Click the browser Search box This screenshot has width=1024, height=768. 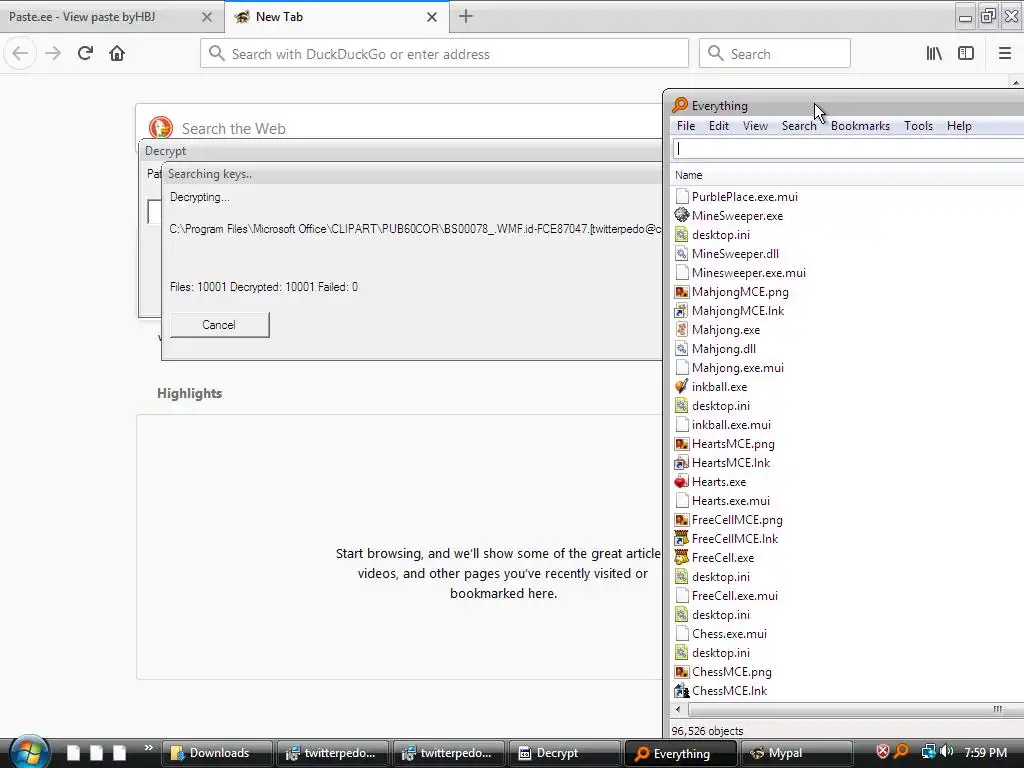click(775, 54)
